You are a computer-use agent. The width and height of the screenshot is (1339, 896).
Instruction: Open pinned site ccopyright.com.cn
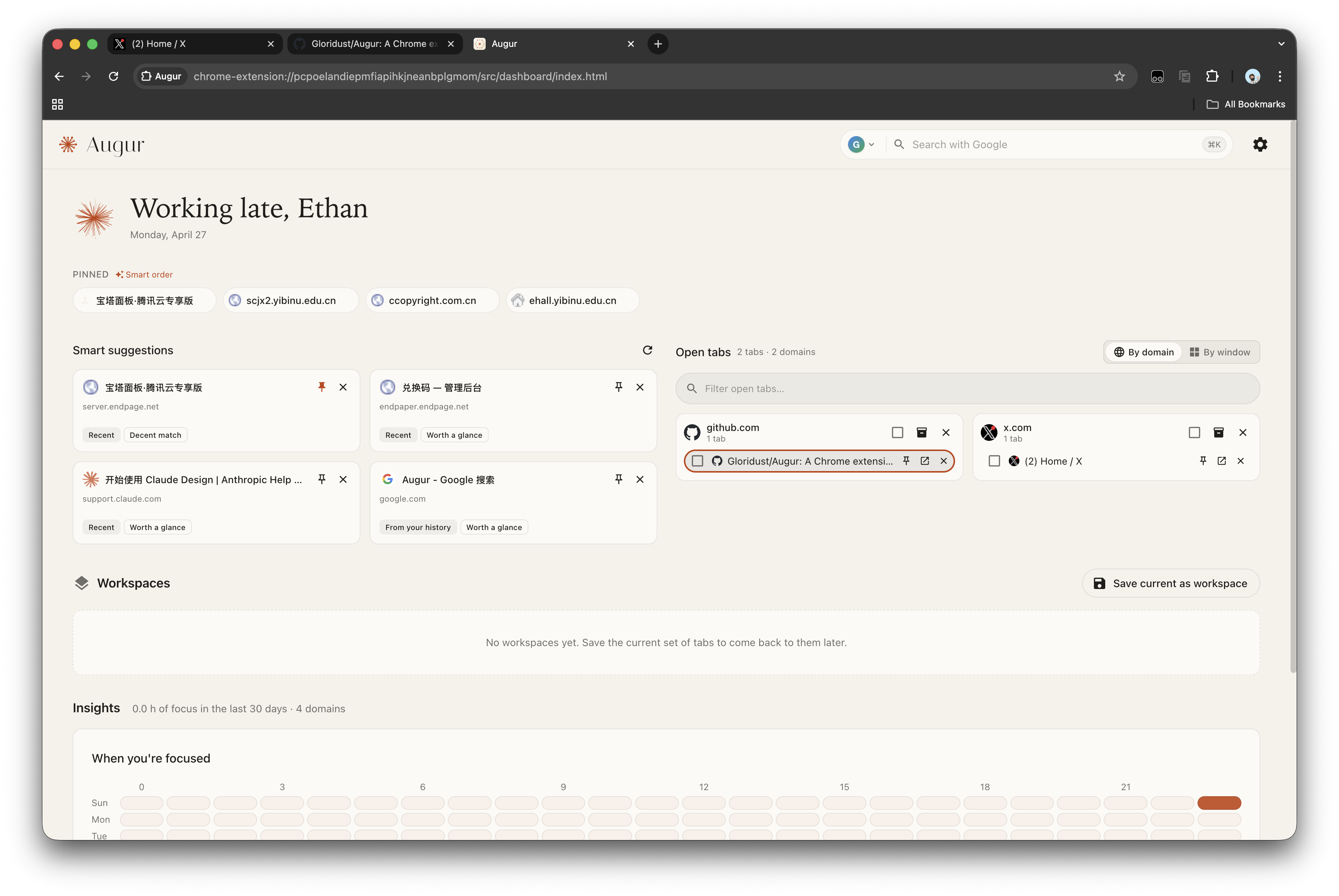pyautogui.click(x=432, y=300)
